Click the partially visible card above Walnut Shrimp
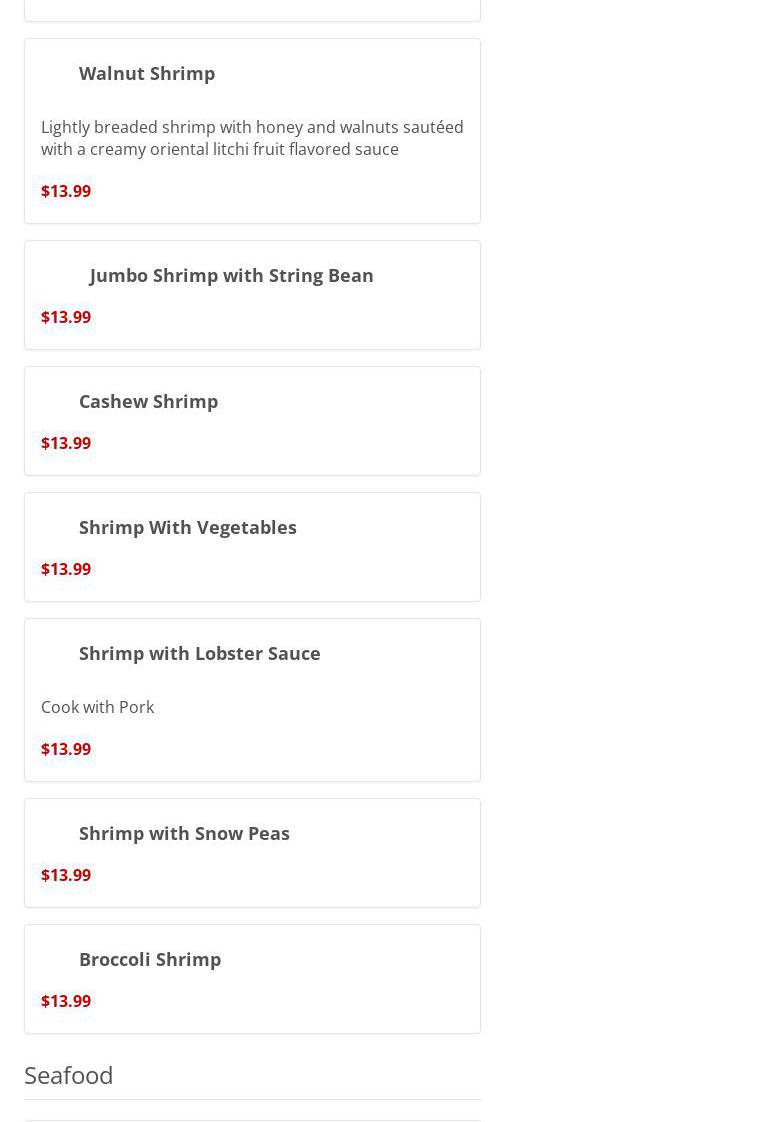770x1122 pixels. point(252,10)
